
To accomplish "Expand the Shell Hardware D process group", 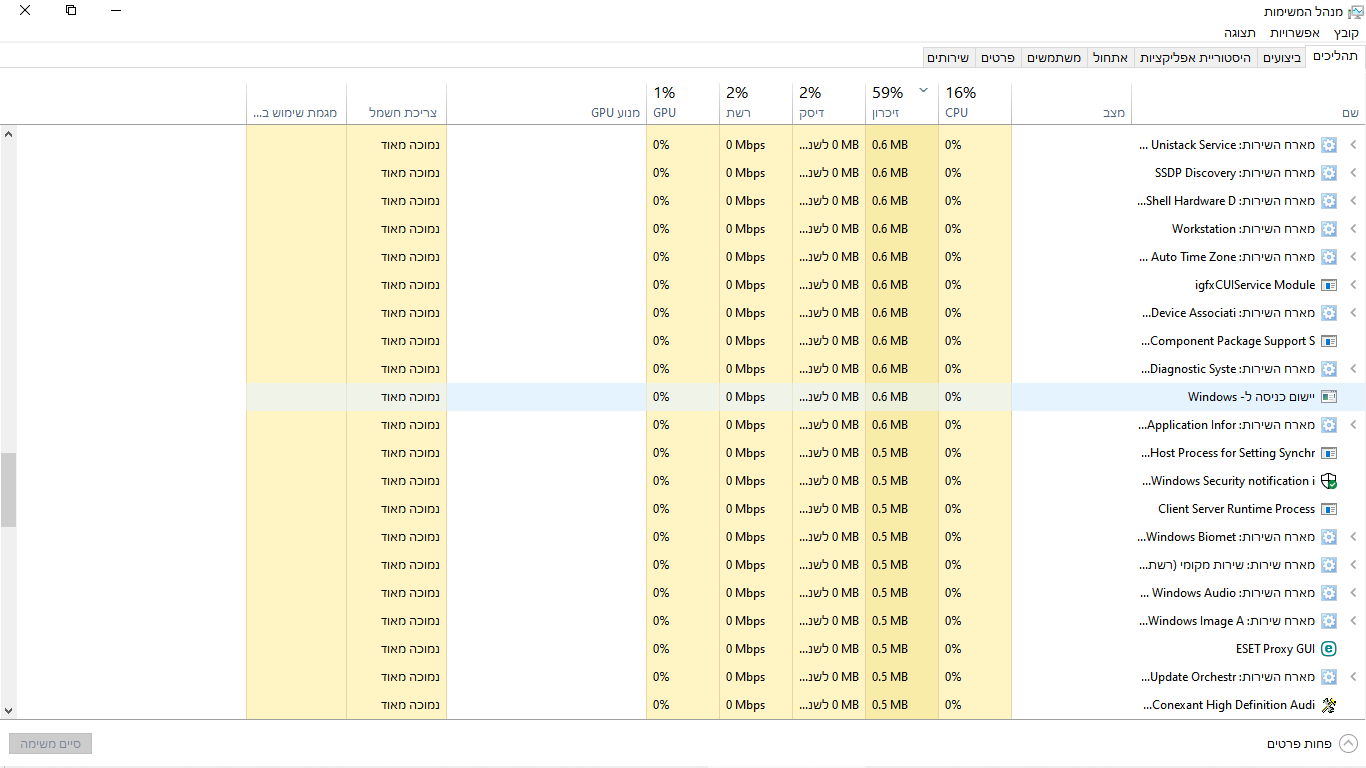I will [1353, 201].
